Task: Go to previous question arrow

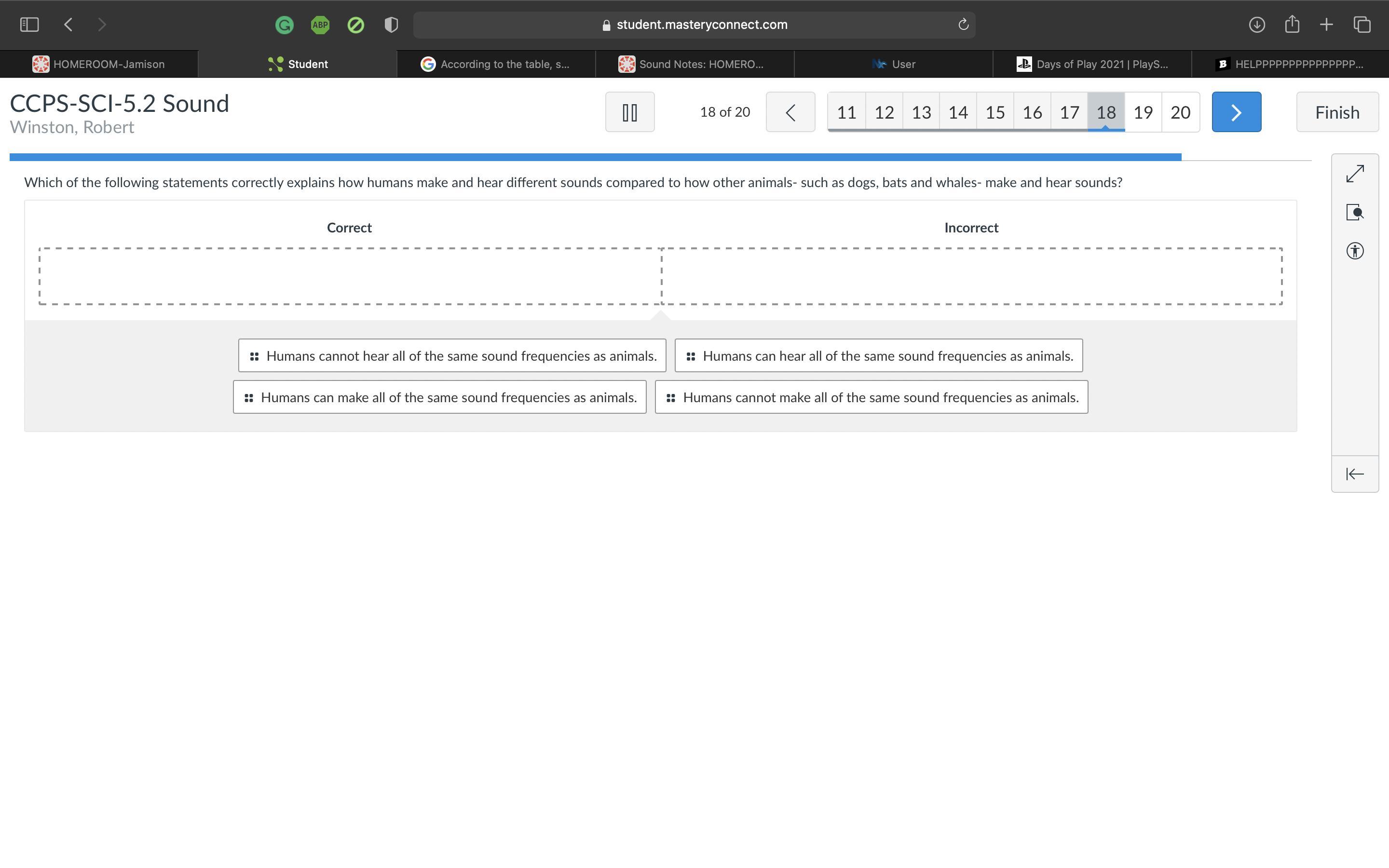Action: pos(790,112)
